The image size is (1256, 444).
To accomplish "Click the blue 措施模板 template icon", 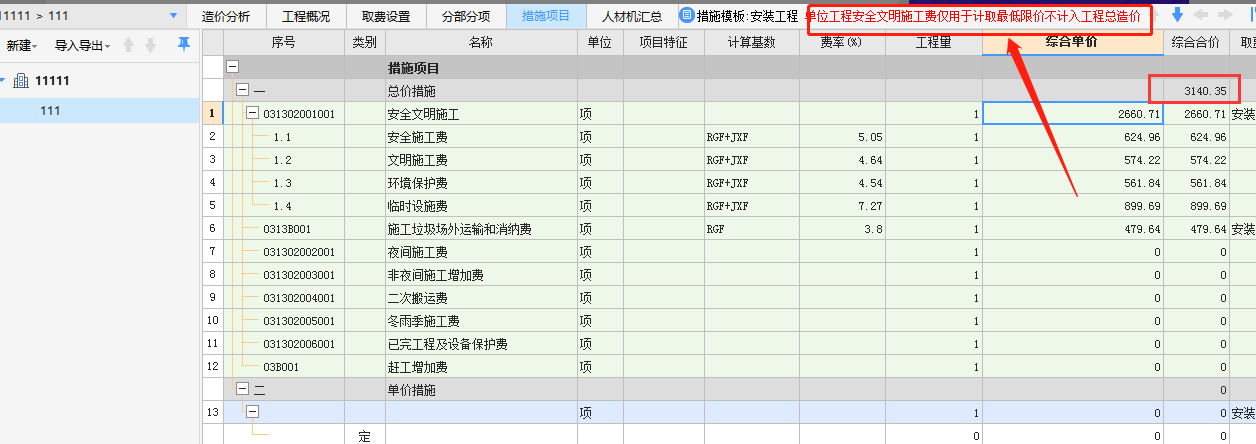I will click(x=686, y=16).
